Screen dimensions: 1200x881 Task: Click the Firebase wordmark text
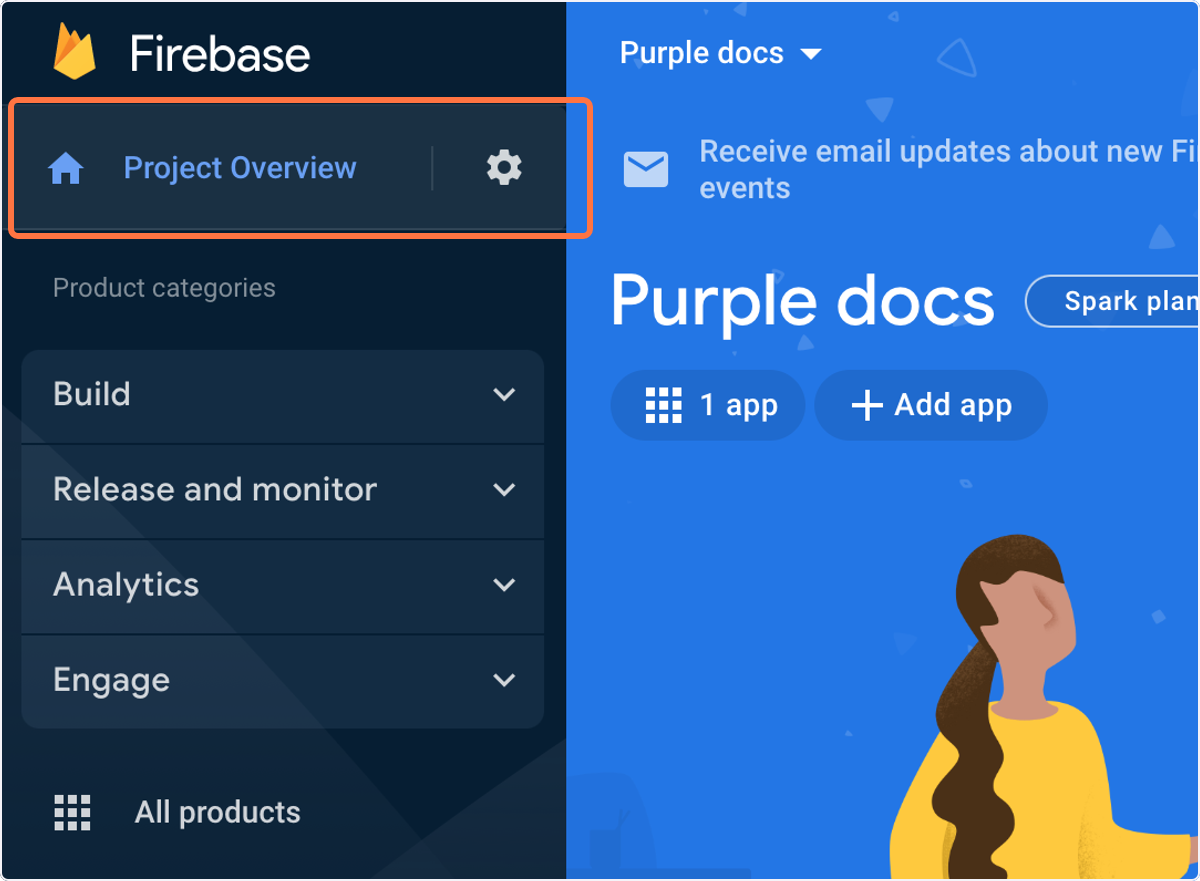click(220, 54)
